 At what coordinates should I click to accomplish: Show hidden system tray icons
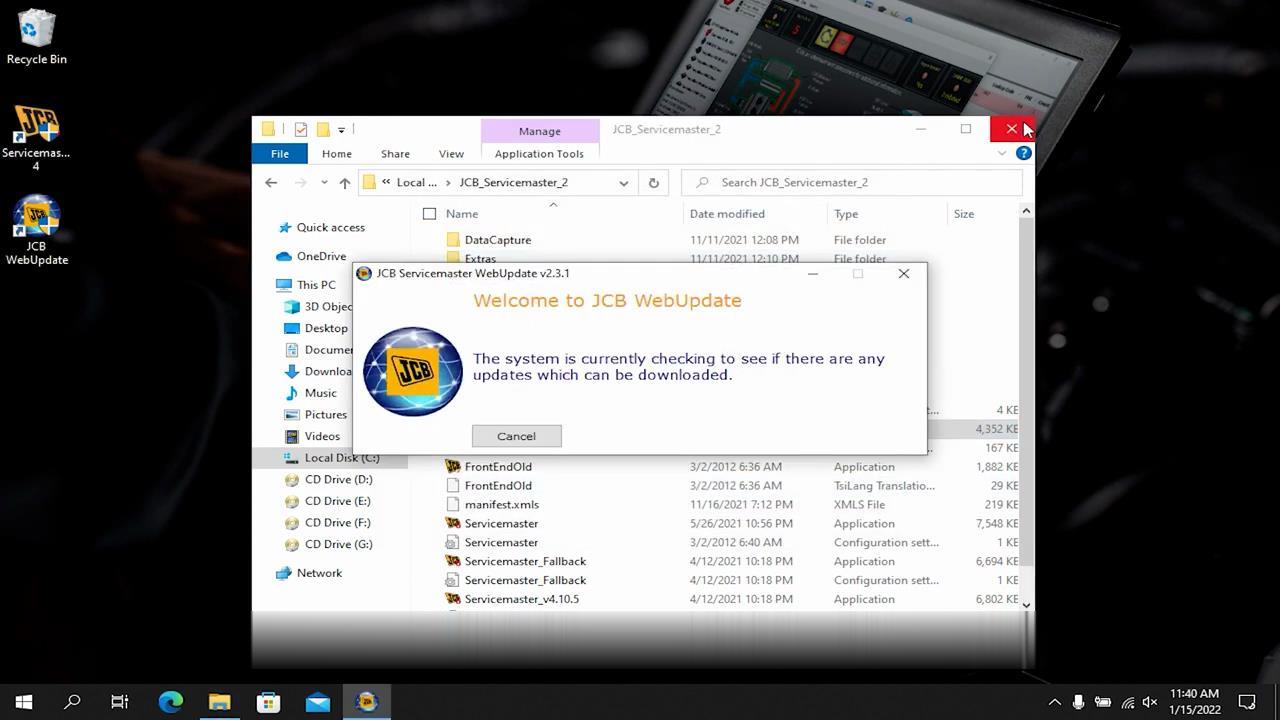pyautogui.click(x=1054, y=702)
